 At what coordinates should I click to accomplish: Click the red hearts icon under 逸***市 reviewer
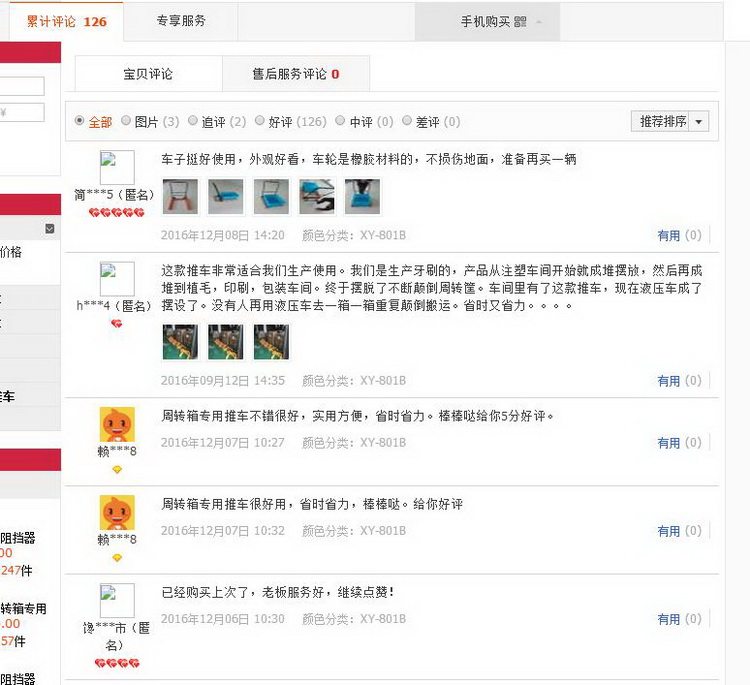117,663
